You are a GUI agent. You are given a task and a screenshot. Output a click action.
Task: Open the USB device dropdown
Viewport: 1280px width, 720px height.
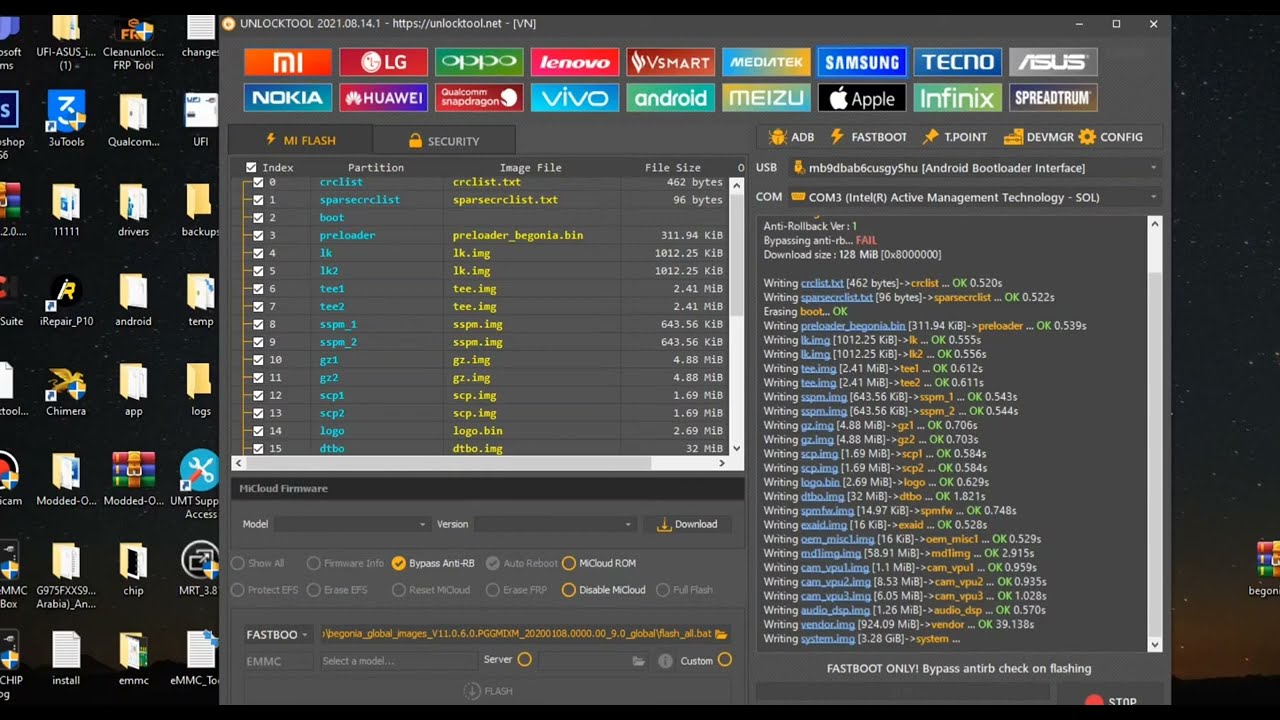pos(974,168)
